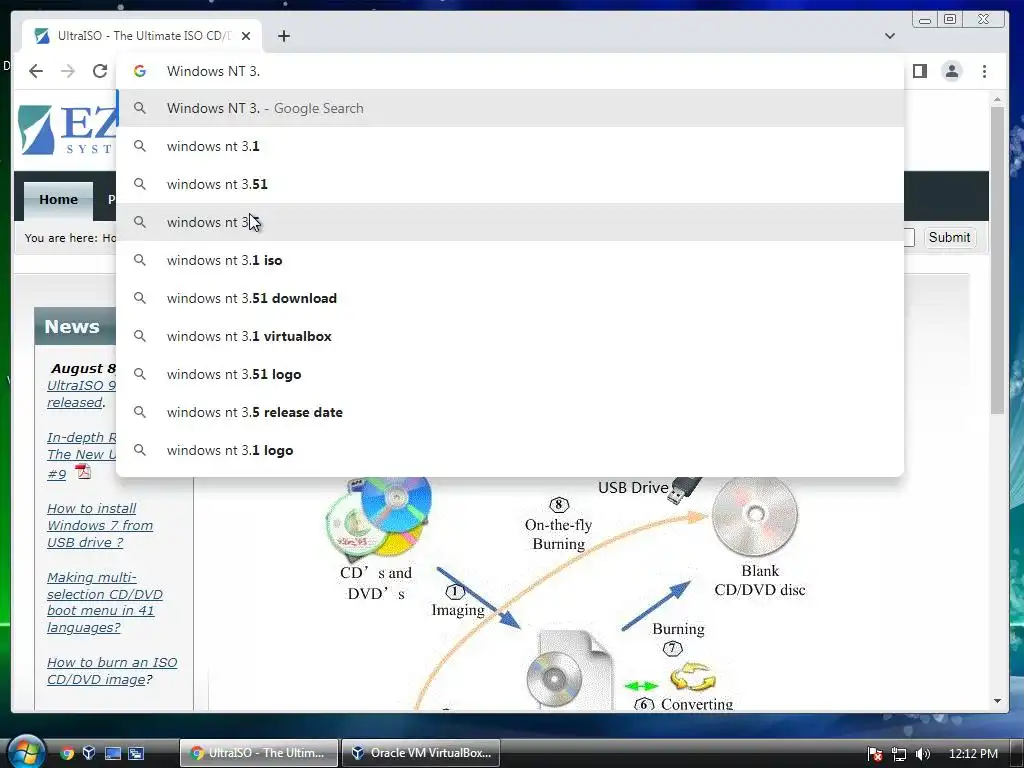Click the page vertical scrollbar thumb
The image size is (1024, 768).
[x=997, y=260]
